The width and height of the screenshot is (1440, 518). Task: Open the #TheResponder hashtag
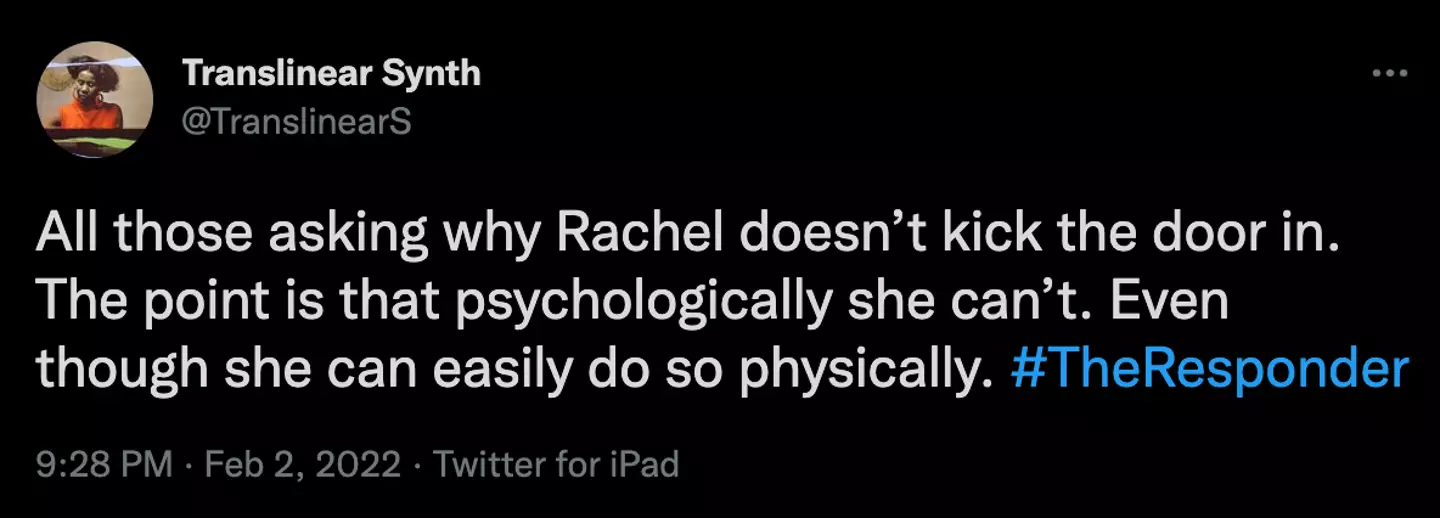1209,369
